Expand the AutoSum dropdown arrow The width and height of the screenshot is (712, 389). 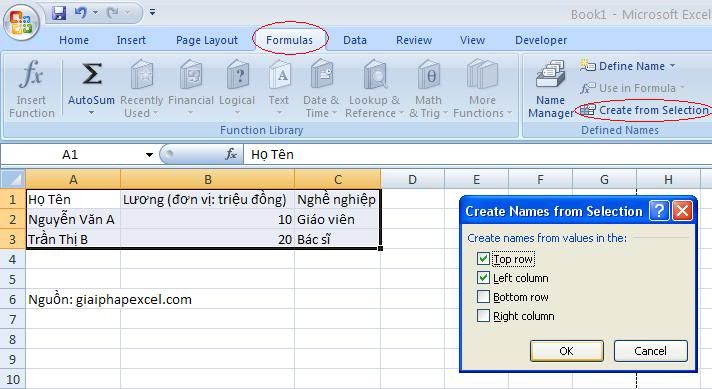click(x=91, y=113)
